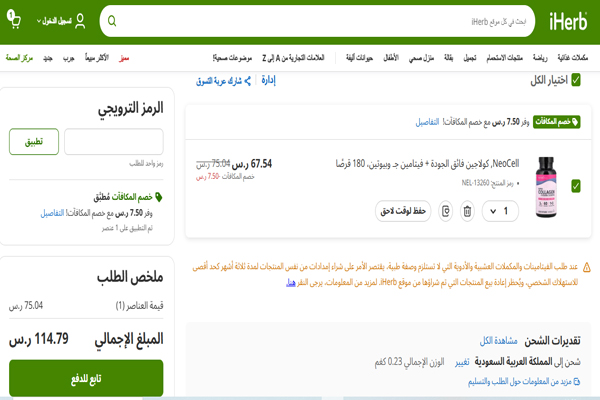Click the شارك عربة التسوق link
Screen dimensions: 600x400
(219, 81)
